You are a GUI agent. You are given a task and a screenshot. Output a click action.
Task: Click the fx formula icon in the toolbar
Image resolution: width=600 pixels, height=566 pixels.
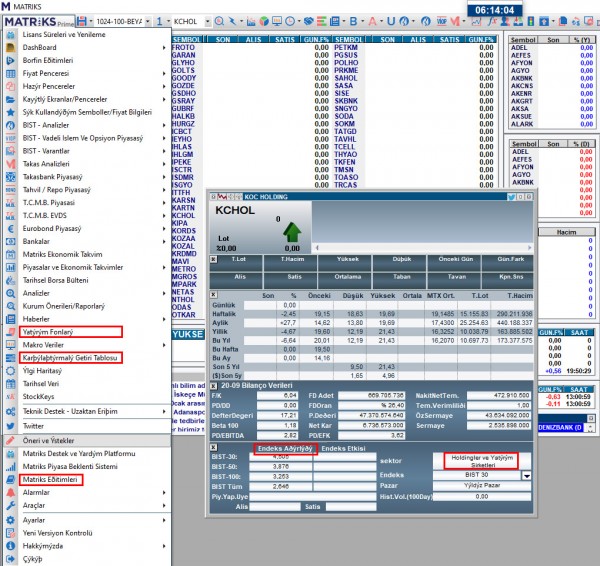tap(491, 21)
